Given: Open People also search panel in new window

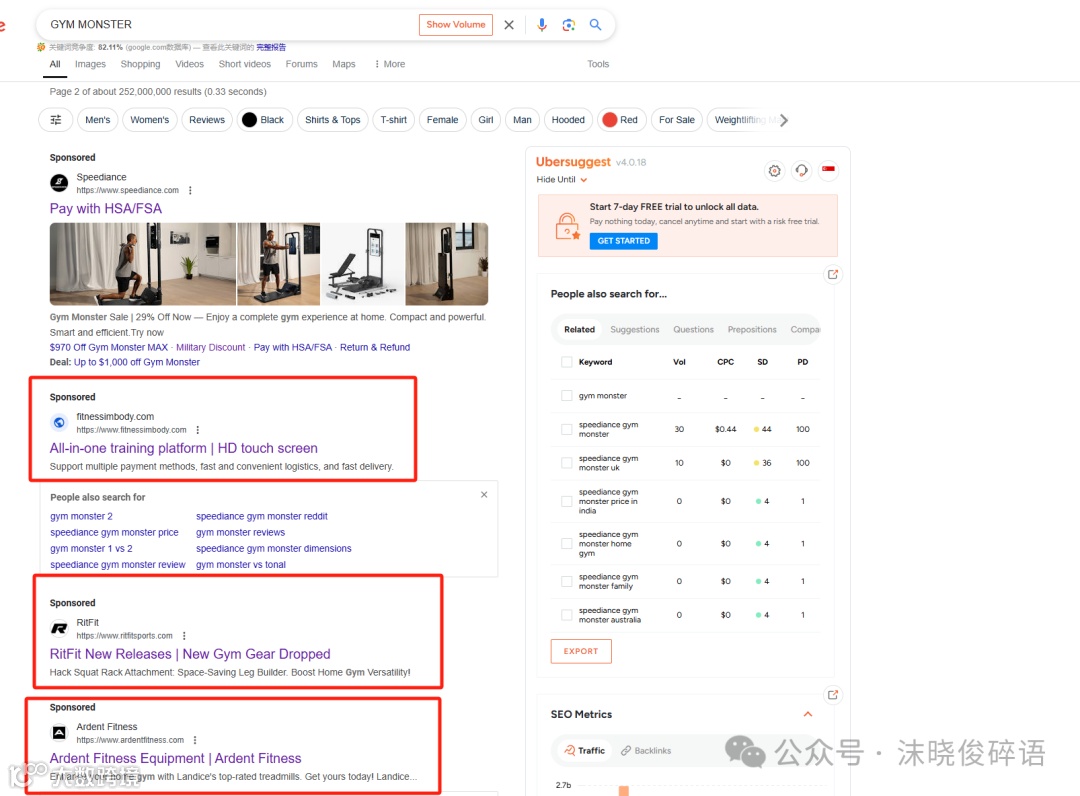Looking at the screenshot, I should tap(833, 275).
